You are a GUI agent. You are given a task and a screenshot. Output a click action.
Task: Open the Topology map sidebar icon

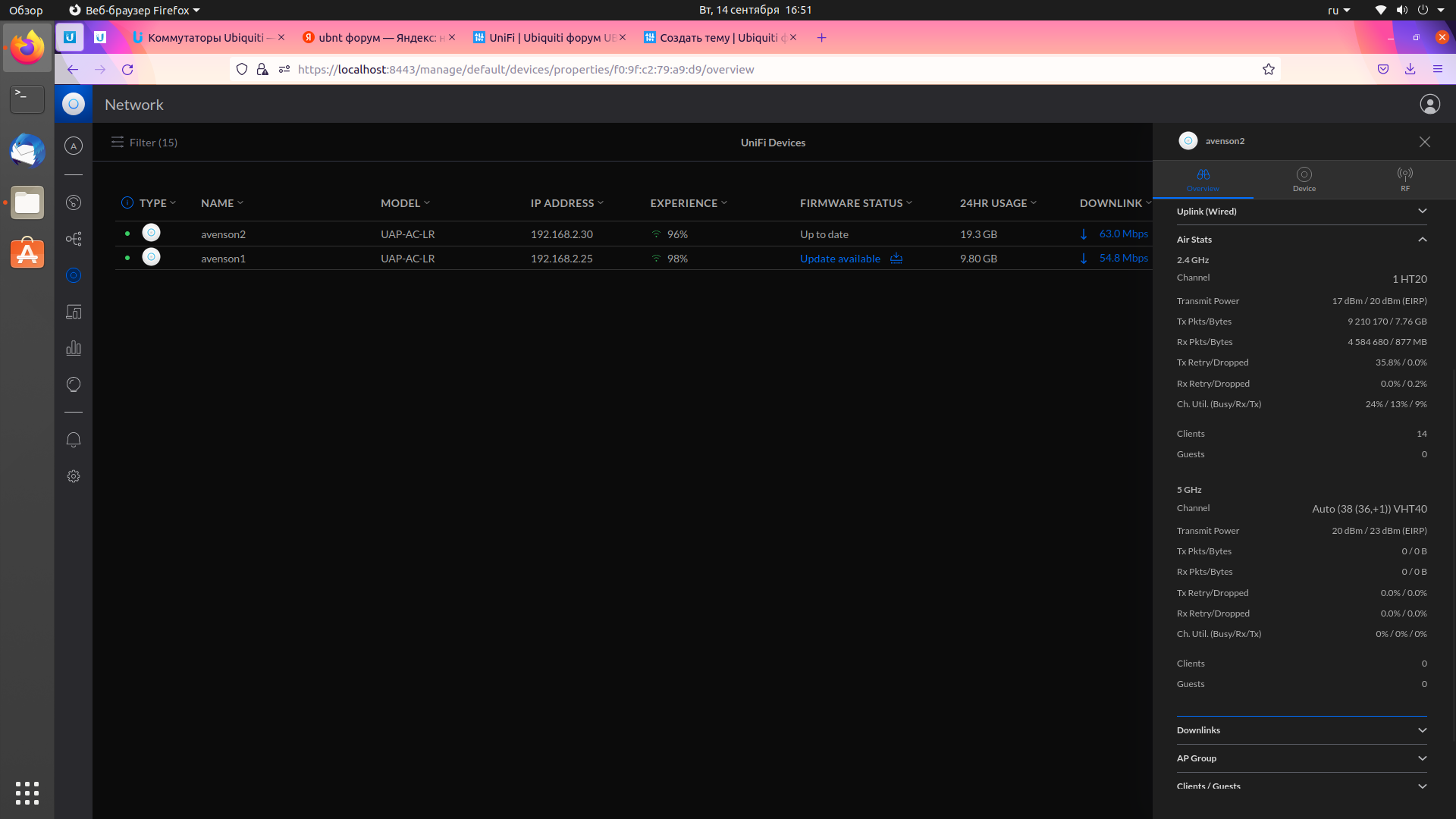coord(74,239)
